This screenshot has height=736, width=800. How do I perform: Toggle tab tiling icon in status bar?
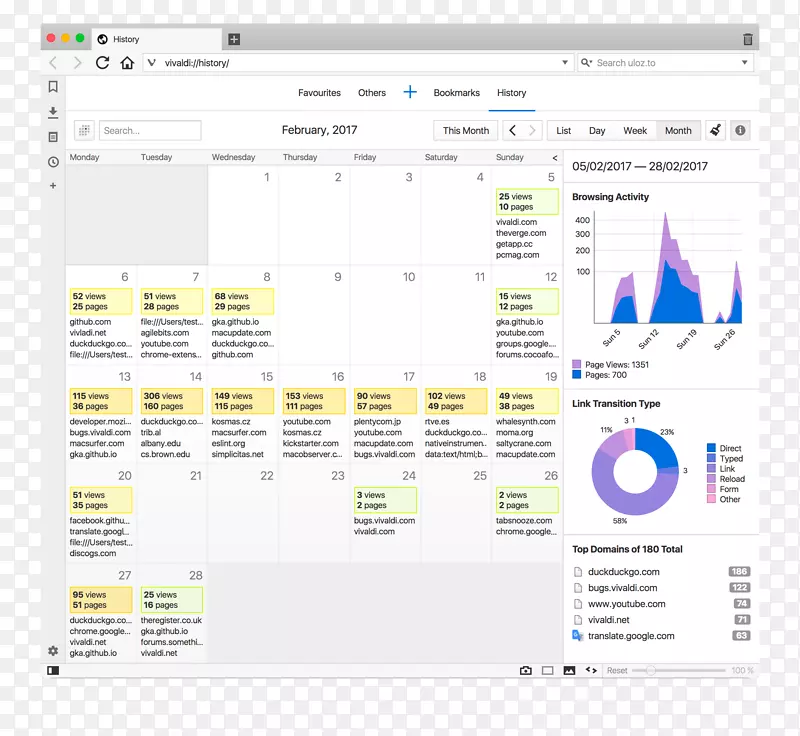click(x=547, y=670)
